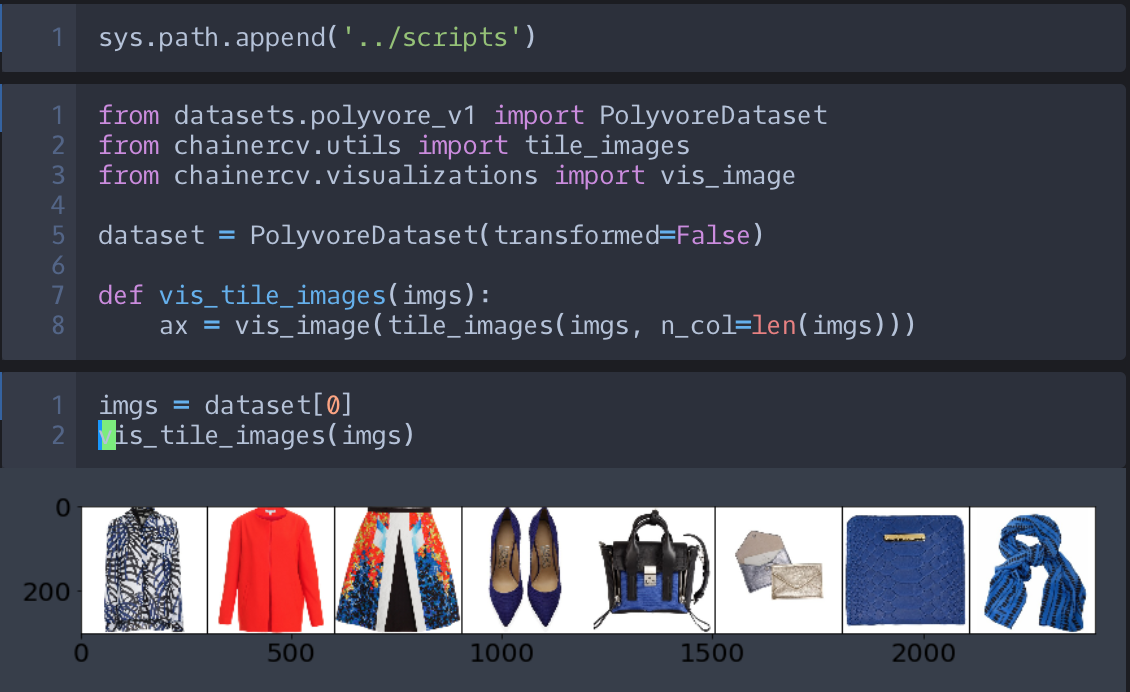Click the chainercv.visualizations import line

[445, 175]
